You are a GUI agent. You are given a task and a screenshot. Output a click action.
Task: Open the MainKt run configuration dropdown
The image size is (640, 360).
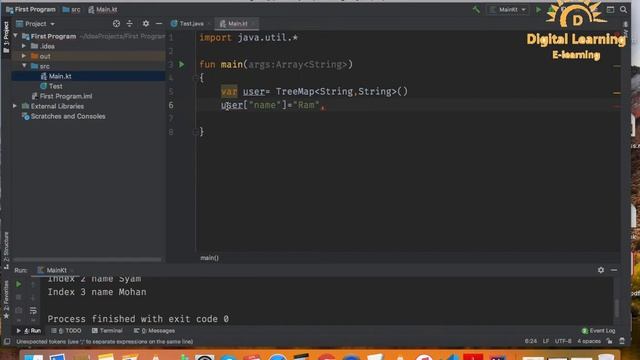coord(508,9)
